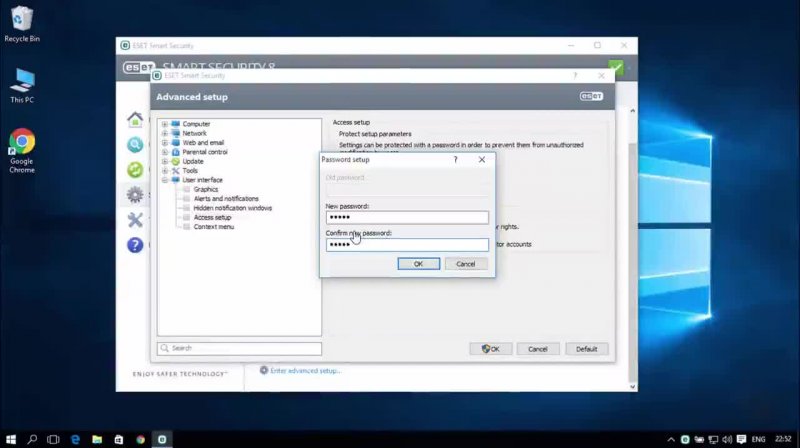Select Hidden notification windows tree item
The width and height of the screenshot is (800, 448).
[233, 208]
